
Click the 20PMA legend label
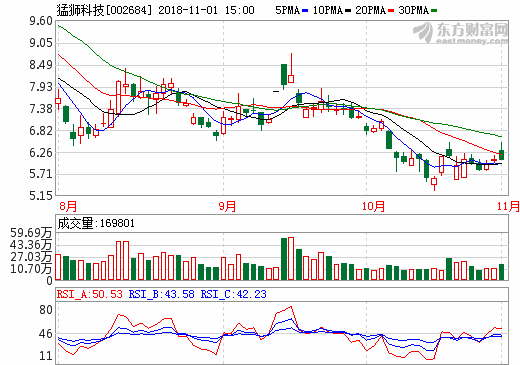[370, 10]
